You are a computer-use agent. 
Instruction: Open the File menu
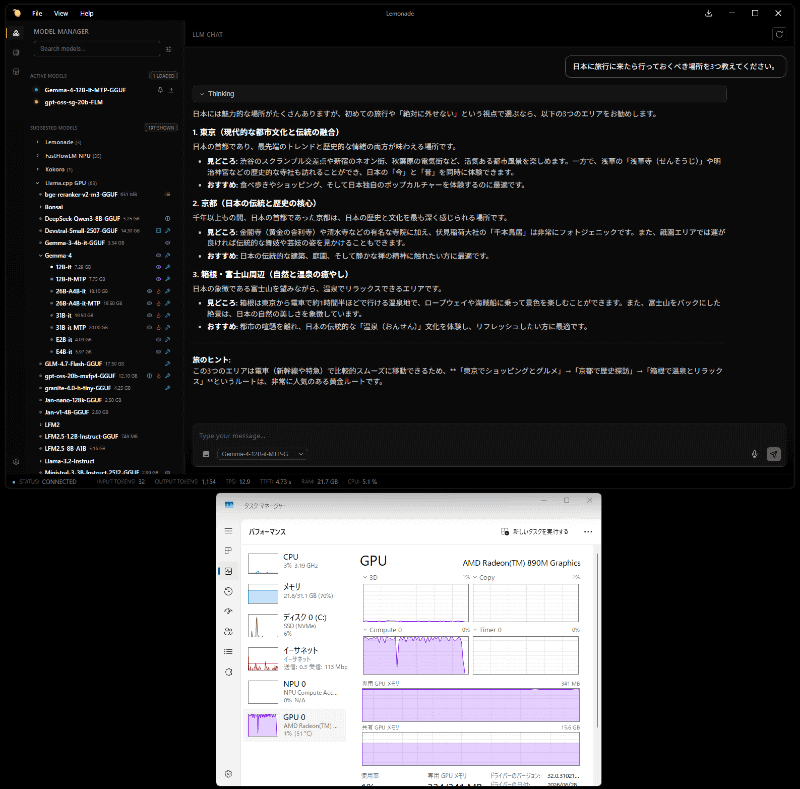(37, 13)
